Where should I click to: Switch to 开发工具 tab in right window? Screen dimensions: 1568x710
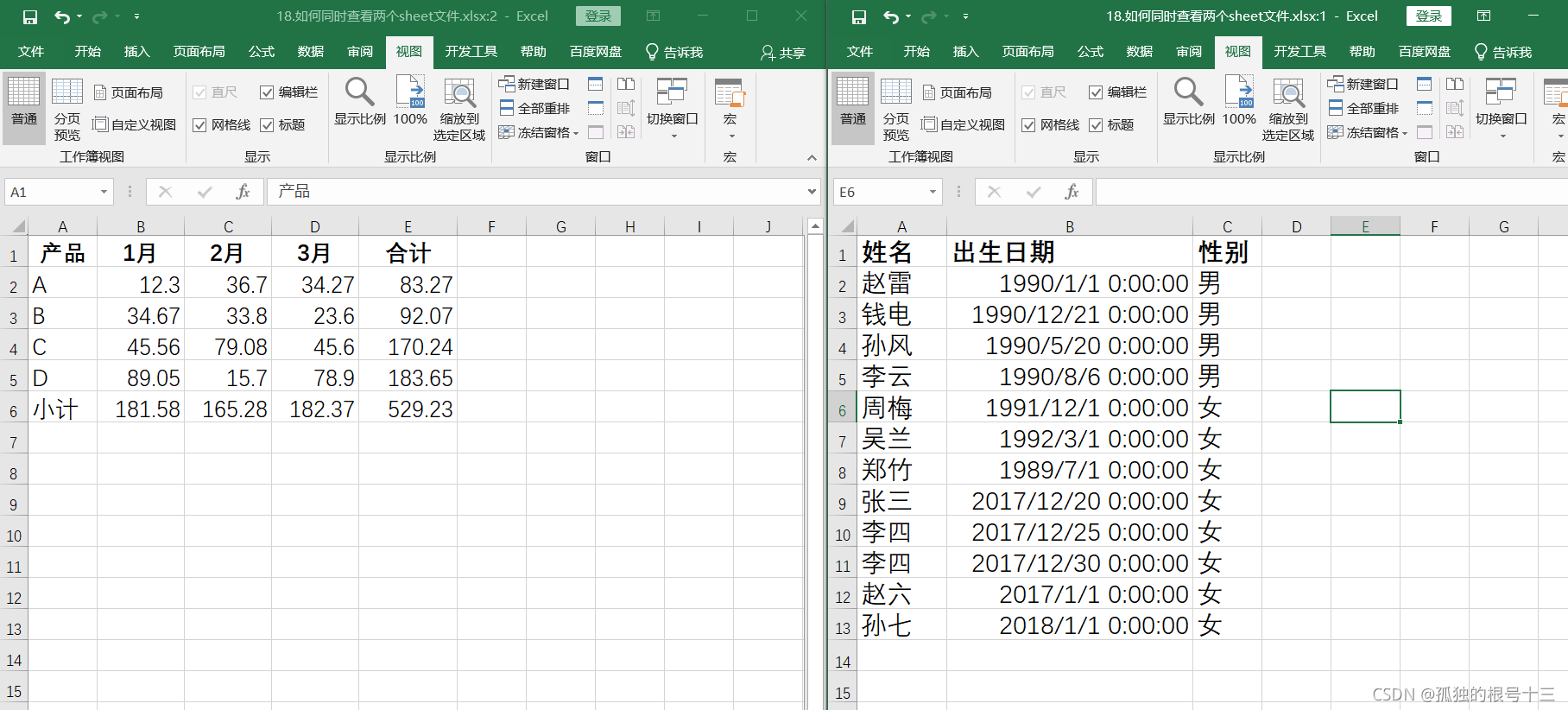(x=1299, y=52)
